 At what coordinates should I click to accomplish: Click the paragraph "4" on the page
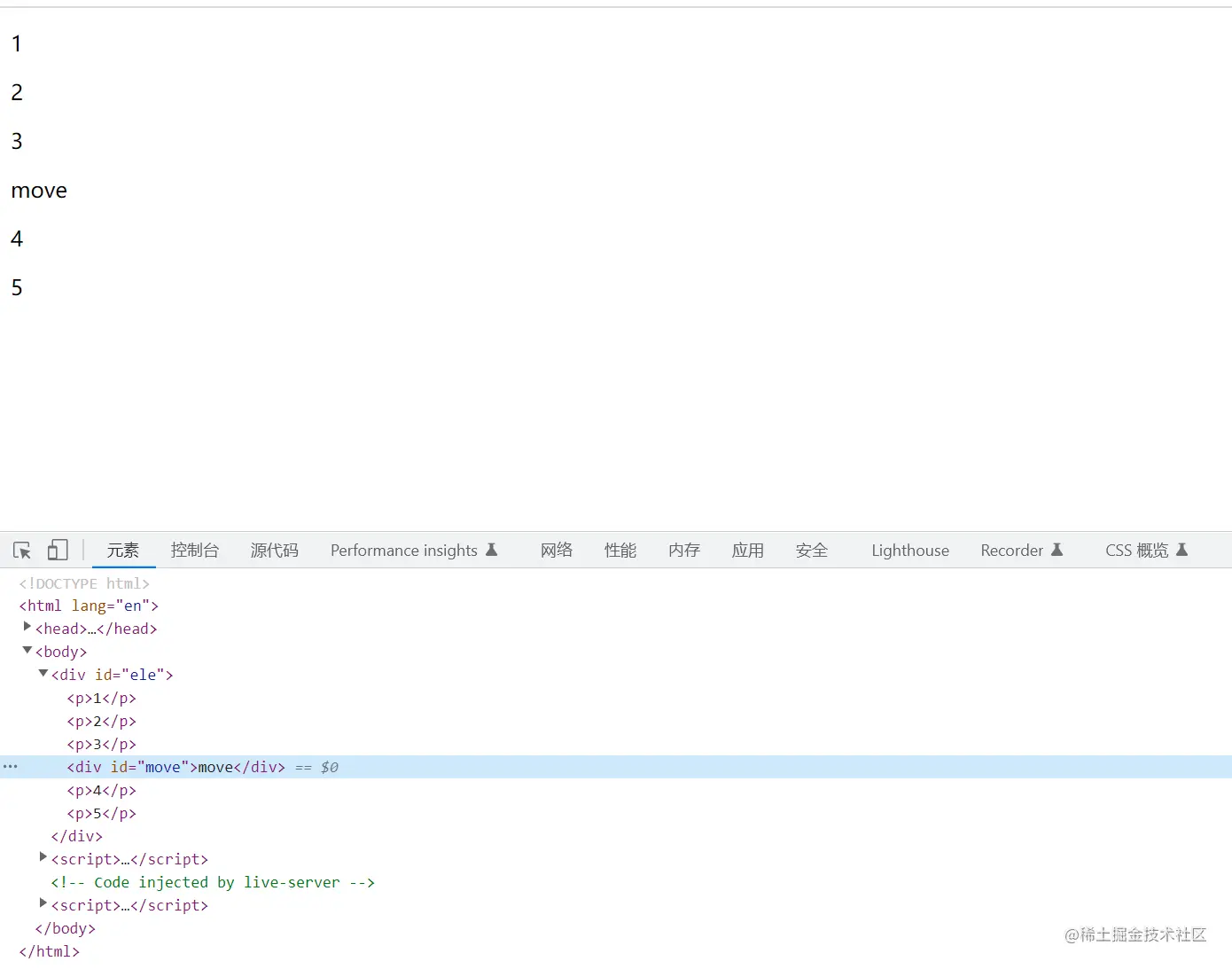17,238
